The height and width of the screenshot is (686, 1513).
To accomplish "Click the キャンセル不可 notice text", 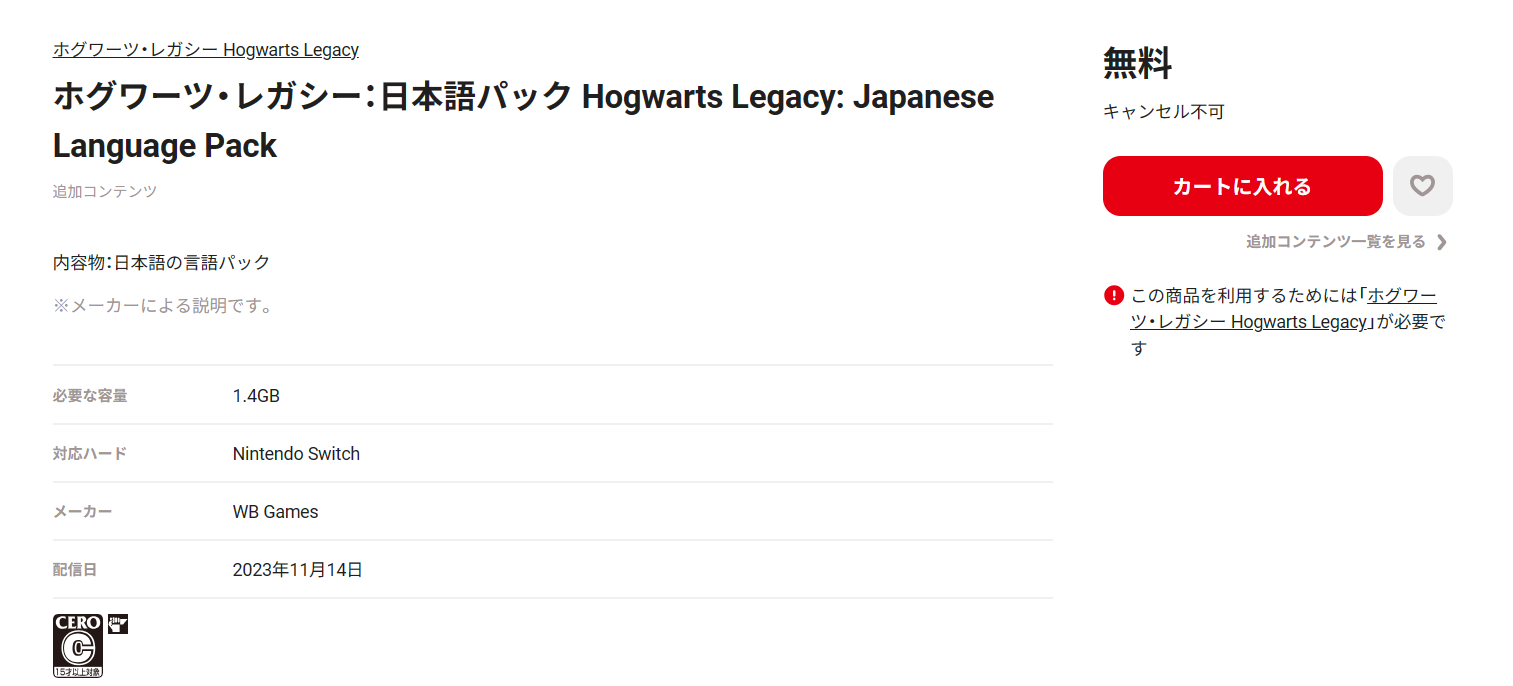I will 1163,112.
